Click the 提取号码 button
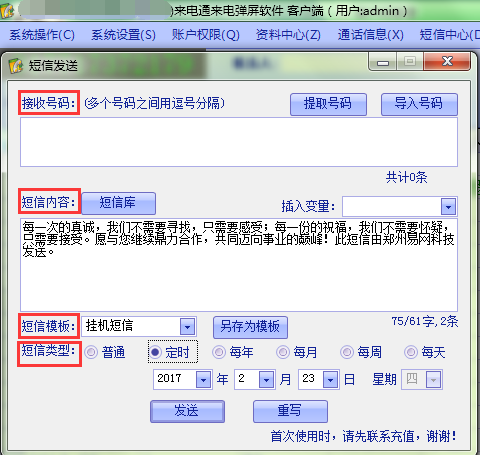This screenshot has height=455, width=480. (x=328, y=104)
